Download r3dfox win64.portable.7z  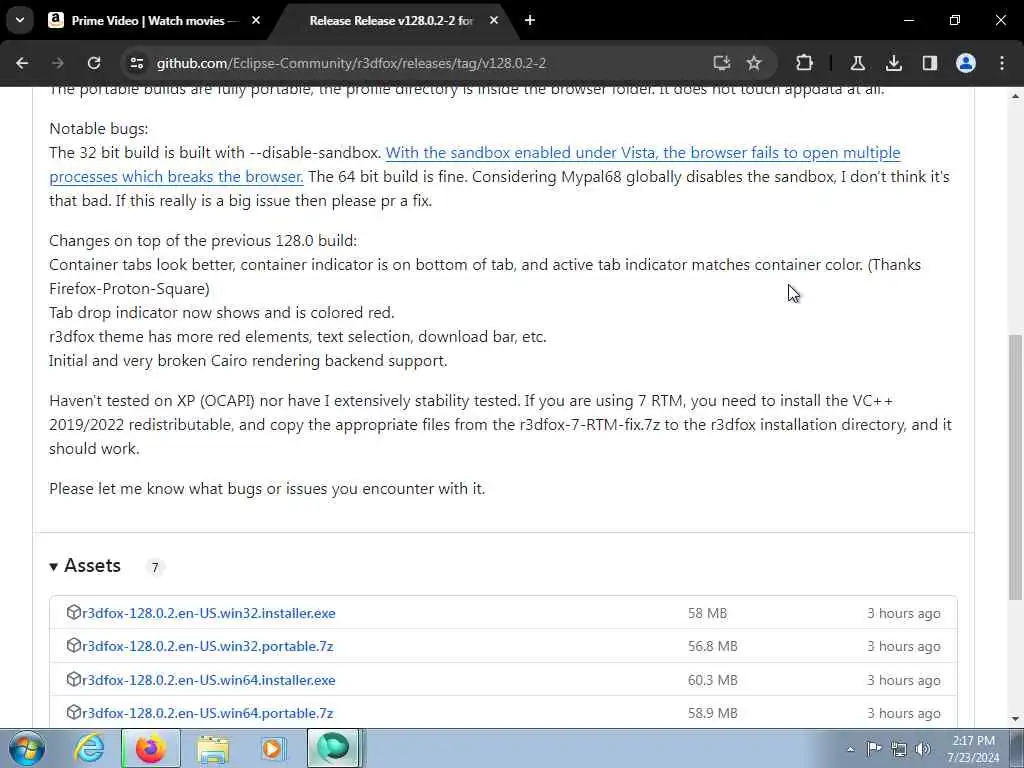click(208, 713)
